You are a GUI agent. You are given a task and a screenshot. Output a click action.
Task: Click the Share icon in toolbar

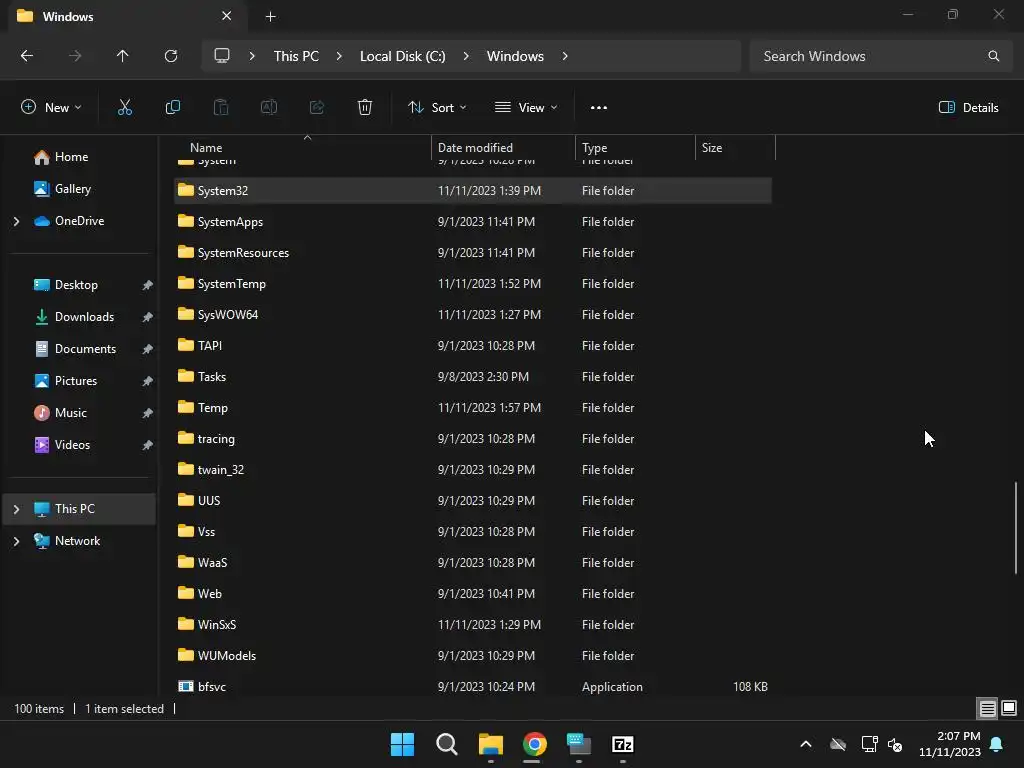click(317, 108)
